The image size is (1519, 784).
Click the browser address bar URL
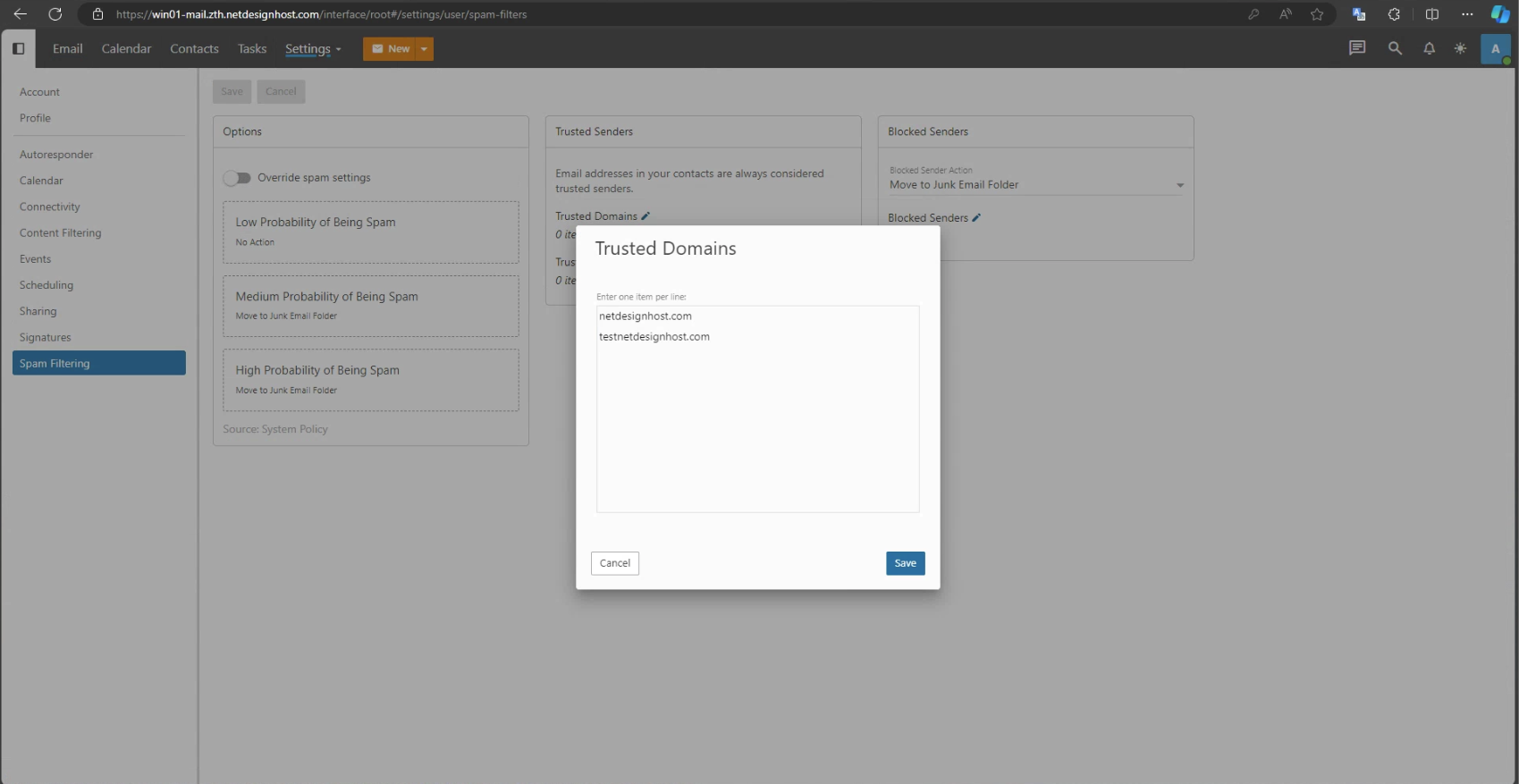322,14
